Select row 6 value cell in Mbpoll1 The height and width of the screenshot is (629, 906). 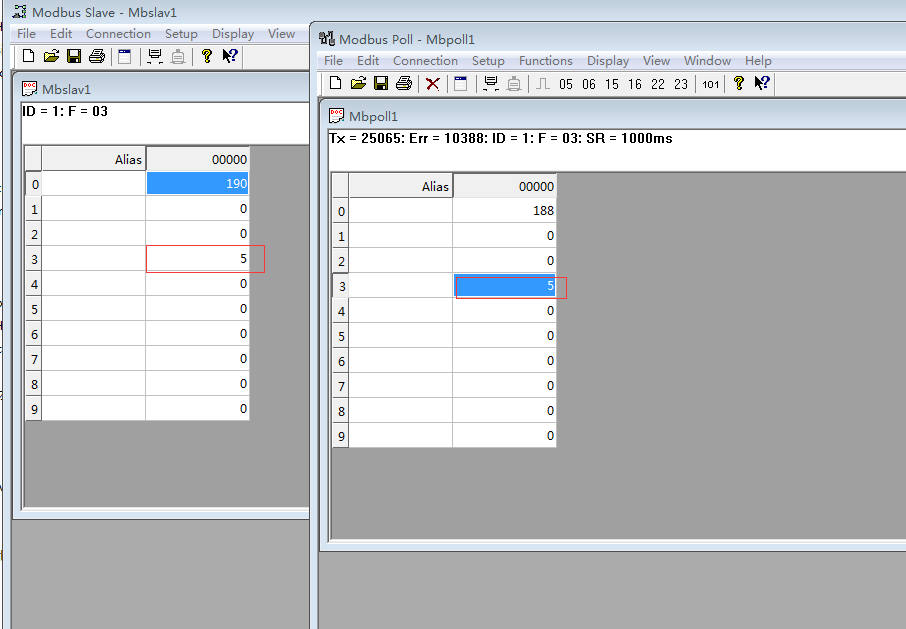(x=504, y=361)
